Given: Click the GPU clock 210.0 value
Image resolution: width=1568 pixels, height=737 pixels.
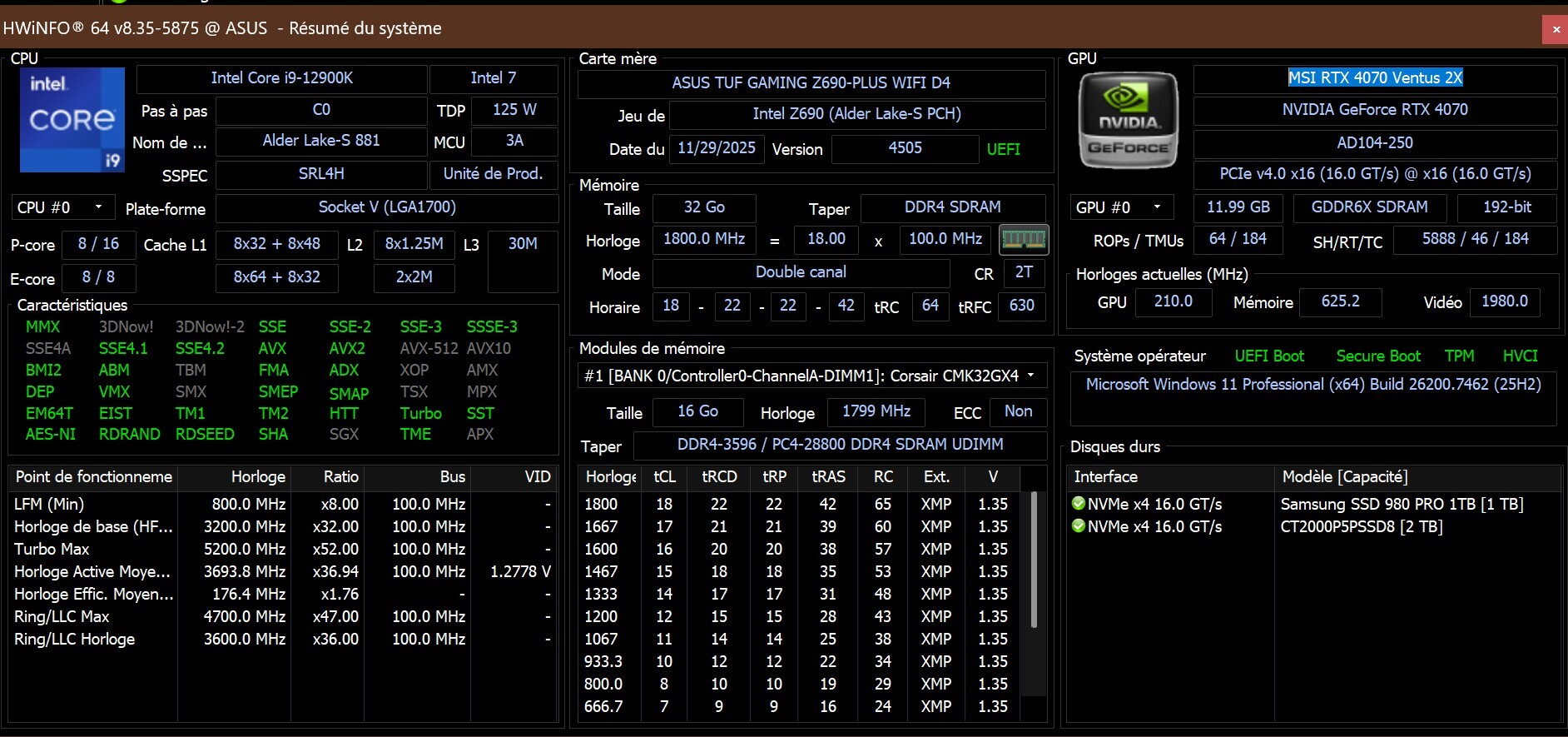Looking at the screenshot, I should coord(1173,301).
